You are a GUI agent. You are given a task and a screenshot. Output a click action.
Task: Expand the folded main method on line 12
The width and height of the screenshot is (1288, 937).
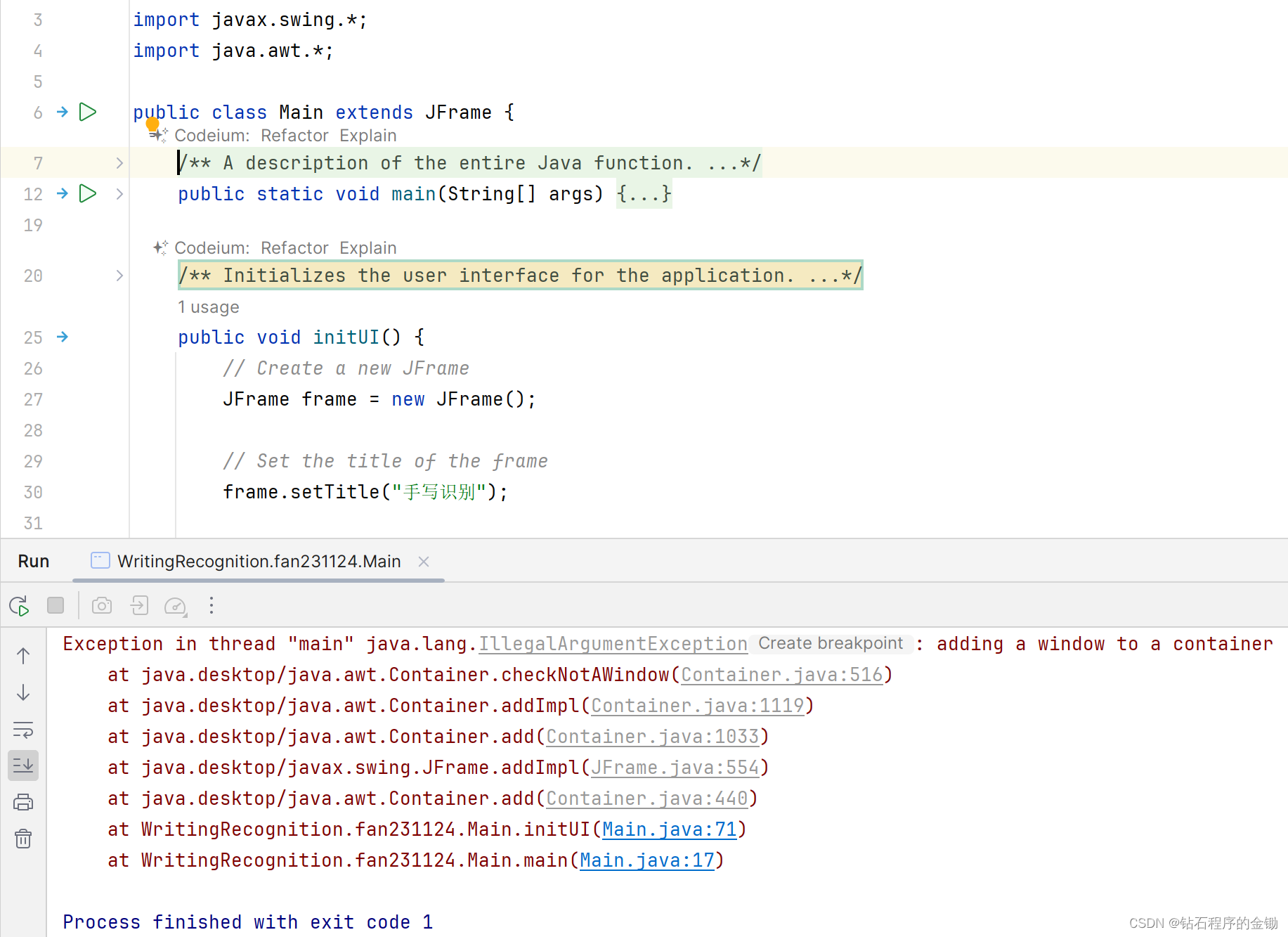119,194
